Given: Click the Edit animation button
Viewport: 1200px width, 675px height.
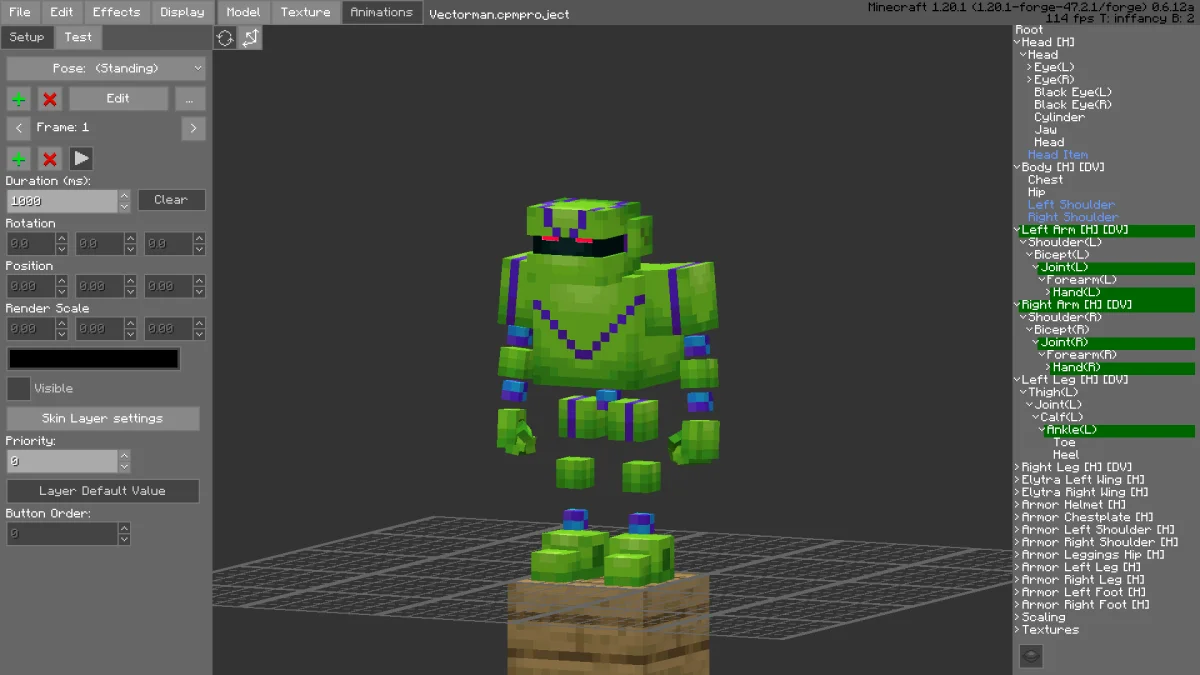Looking at the screenshot, I should pos(118,99).
